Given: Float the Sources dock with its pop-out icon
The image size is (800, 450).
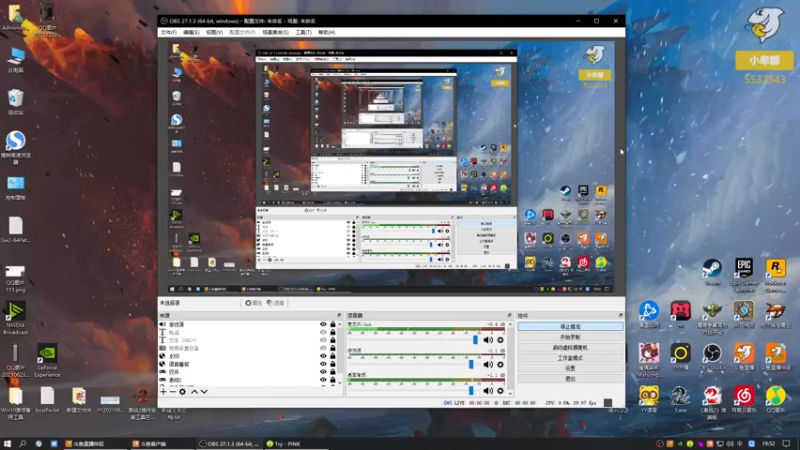Looking at the screenshot, I should pyautogui.click(x=339, y=315).
